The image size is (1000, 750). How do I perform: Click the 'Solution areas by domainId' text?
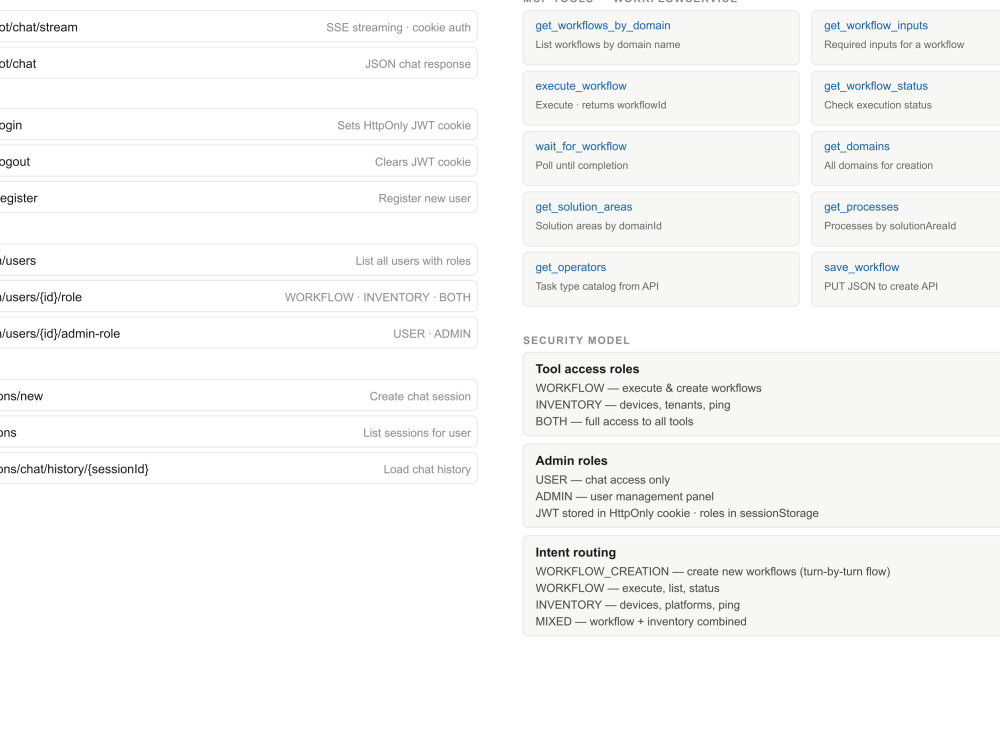click(598, 226)
